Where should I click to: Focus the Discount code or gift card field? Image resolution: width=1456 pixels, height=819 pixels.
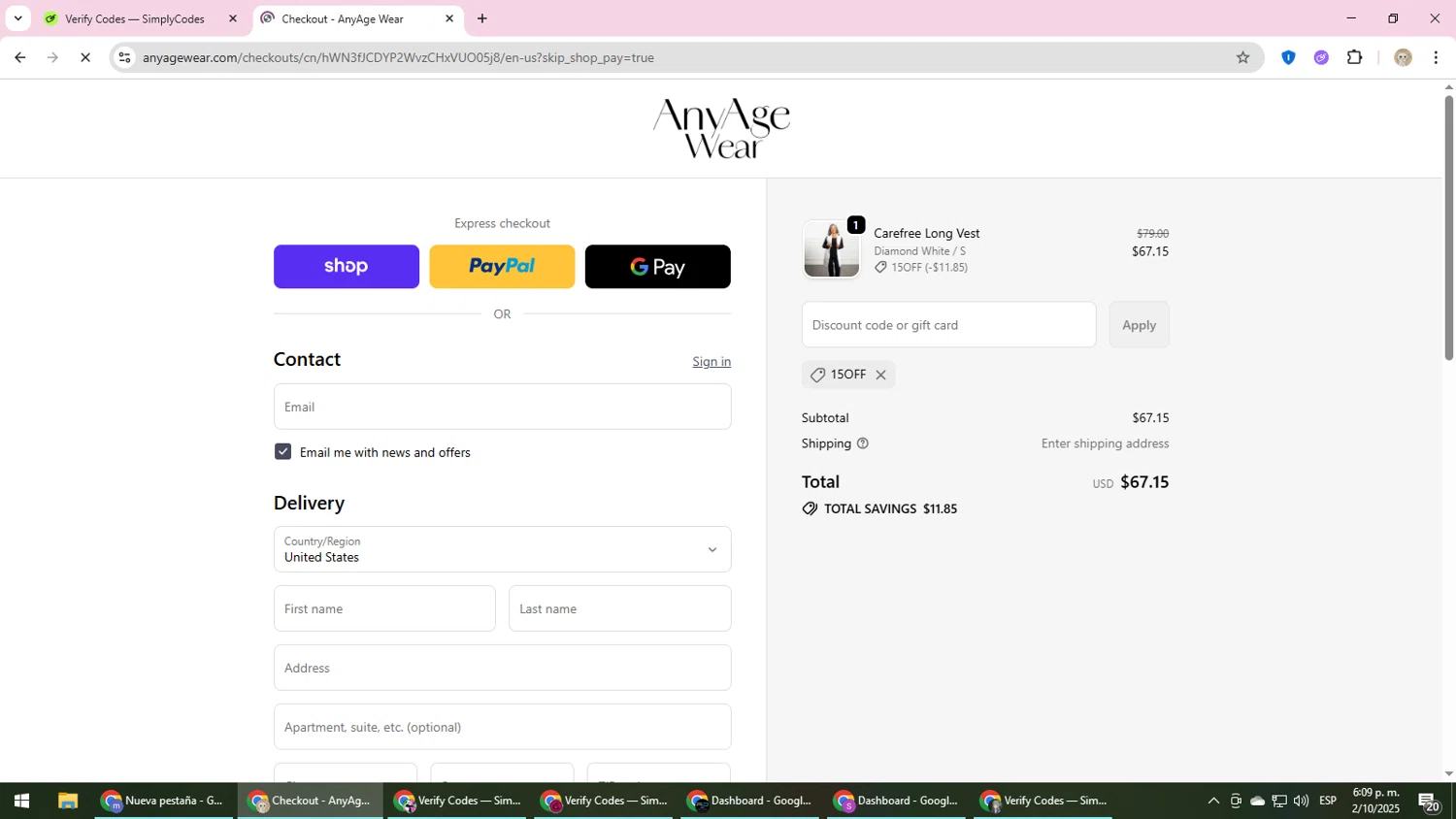948,324
